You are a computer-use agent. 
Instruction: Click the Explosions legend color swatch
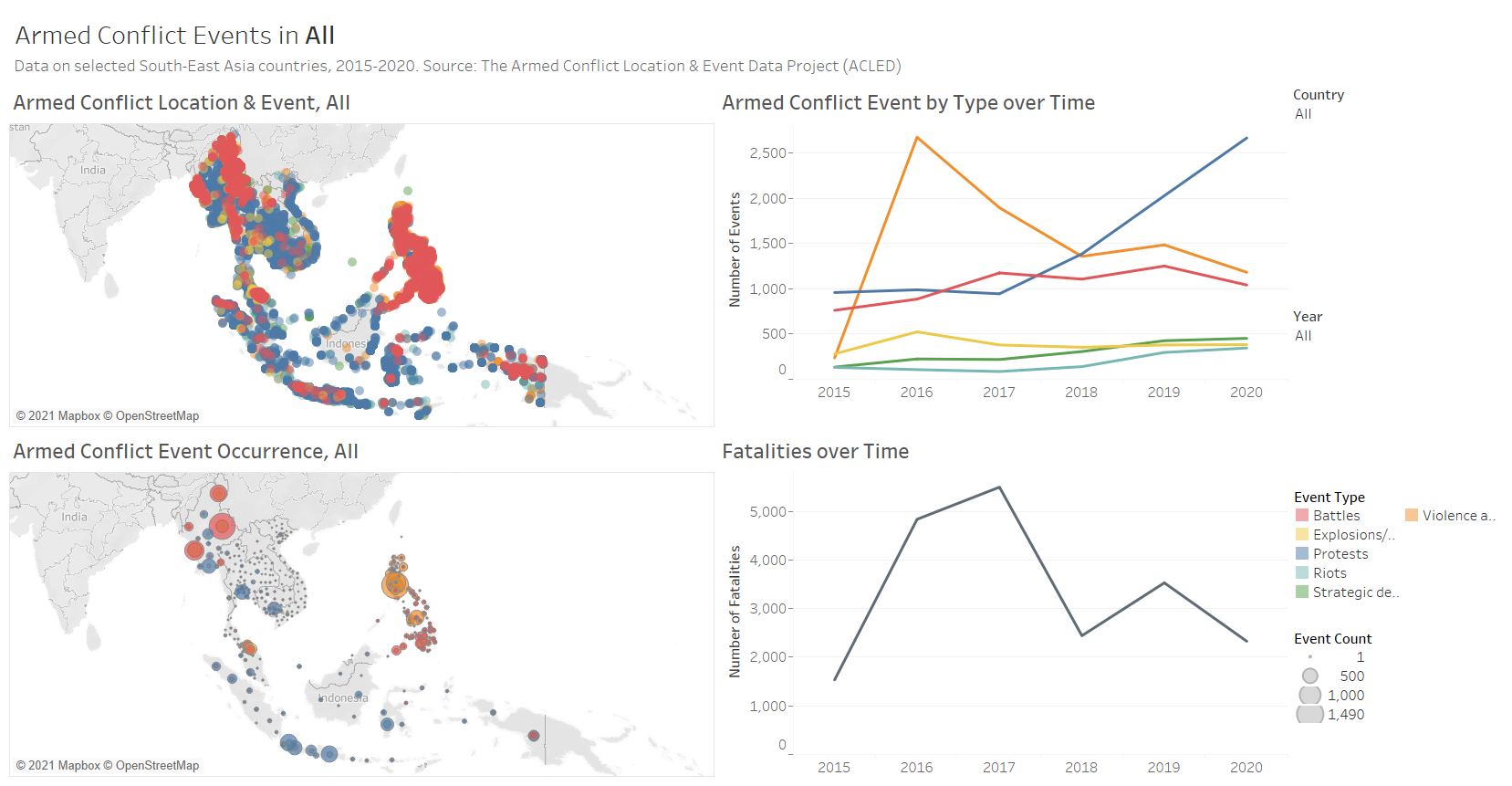pyautogui.click(x=1302, y=535)
